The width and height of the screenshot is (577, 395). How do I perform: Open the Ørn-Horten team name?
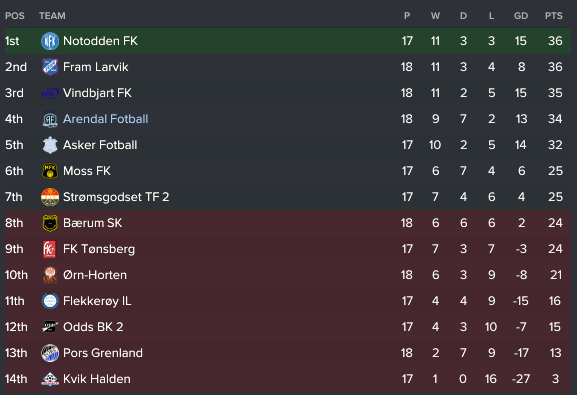click(x=95, y=275)
